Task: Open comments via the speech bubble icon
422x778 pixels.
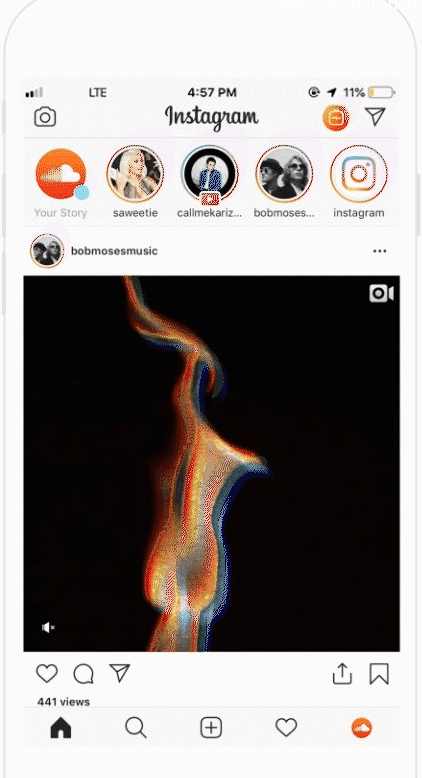Action: (x=83, y=674)
